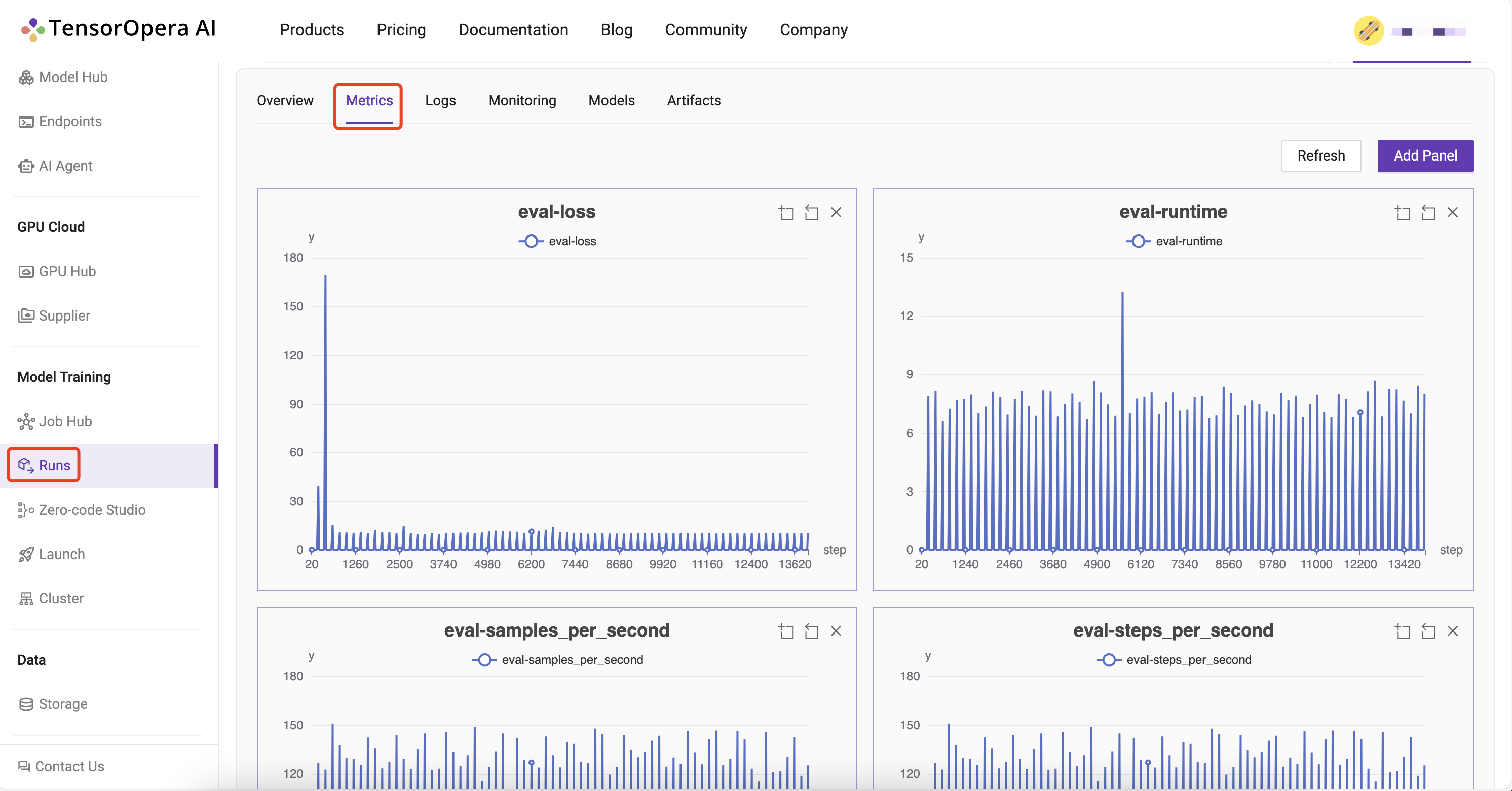Image resolution: width=1512 pixels, height=791 pixels.
Task: Click the GPU Cloud section heading
Action: [51, 227]
